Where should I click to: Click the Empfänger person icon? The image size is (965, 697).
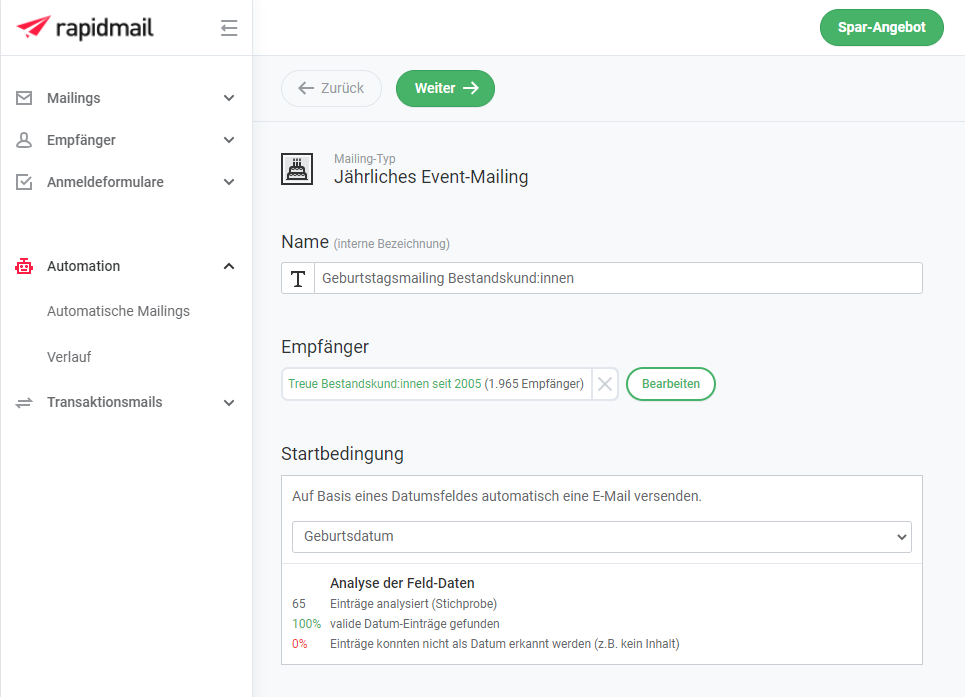22,140
